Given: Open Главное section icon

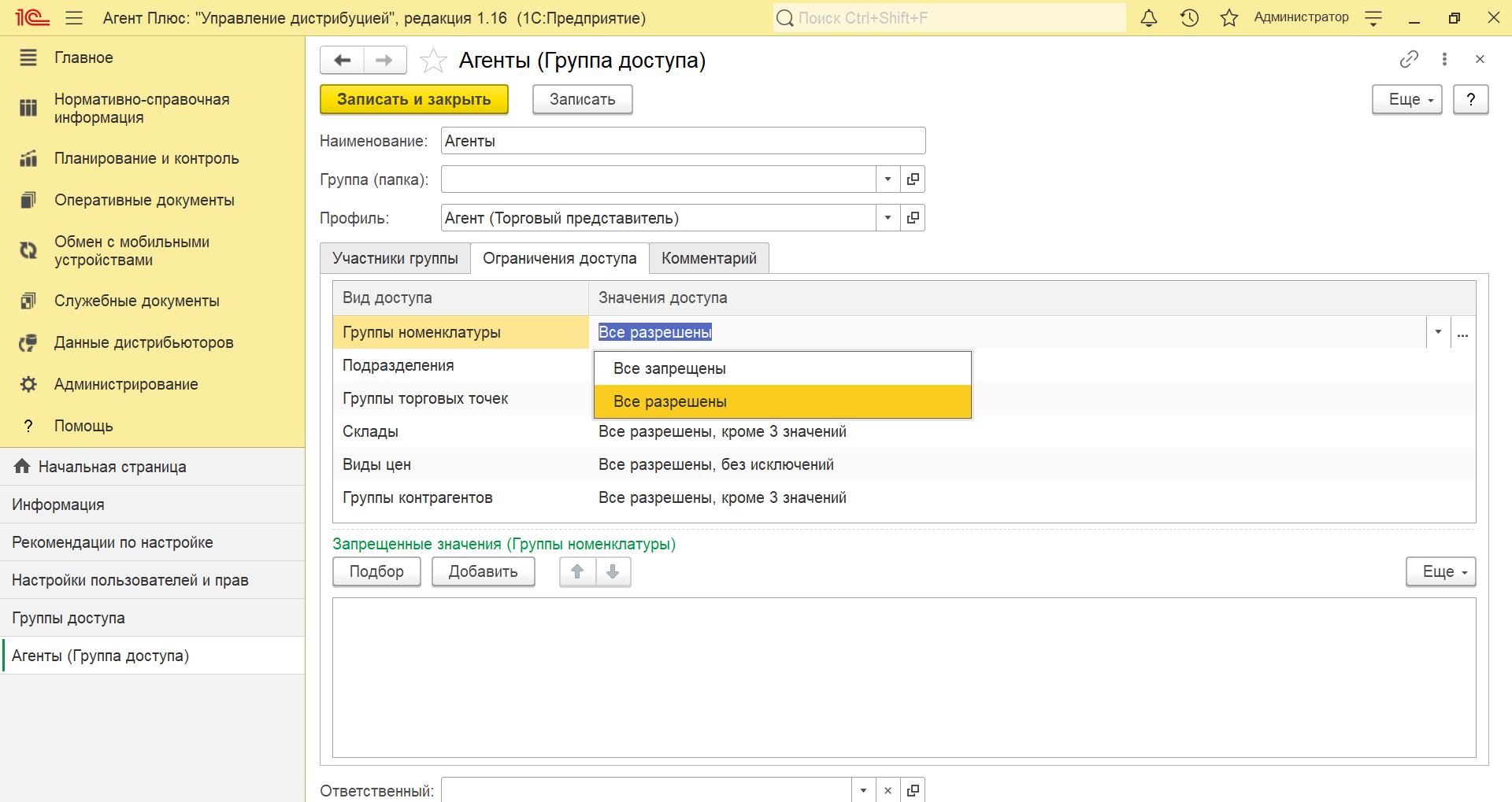Looking at the screenshot, I should tap(28, 57).
